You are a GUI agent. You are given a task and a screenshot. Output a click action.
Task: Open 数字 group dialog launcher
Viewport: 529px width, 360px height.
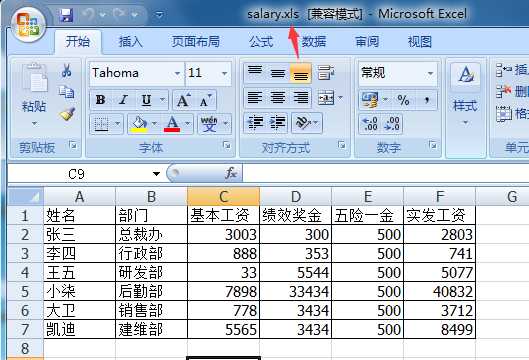coord(433,145)
